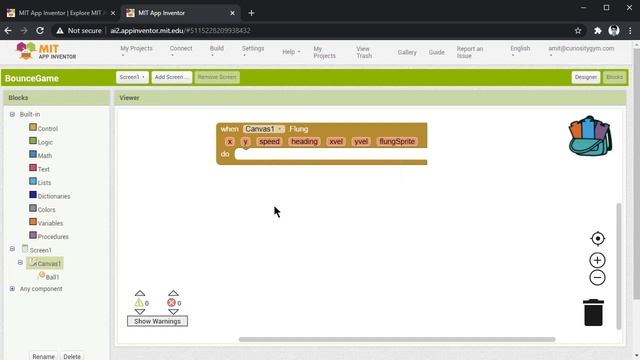Open the Screen1 dropdown button

pos(132,77)
